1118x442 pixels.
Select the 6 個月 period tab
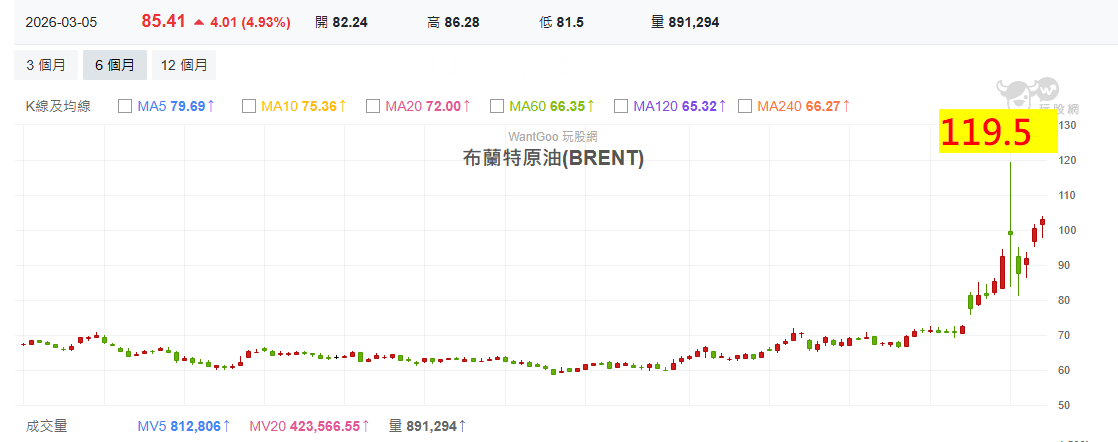(x=114, y=65)
